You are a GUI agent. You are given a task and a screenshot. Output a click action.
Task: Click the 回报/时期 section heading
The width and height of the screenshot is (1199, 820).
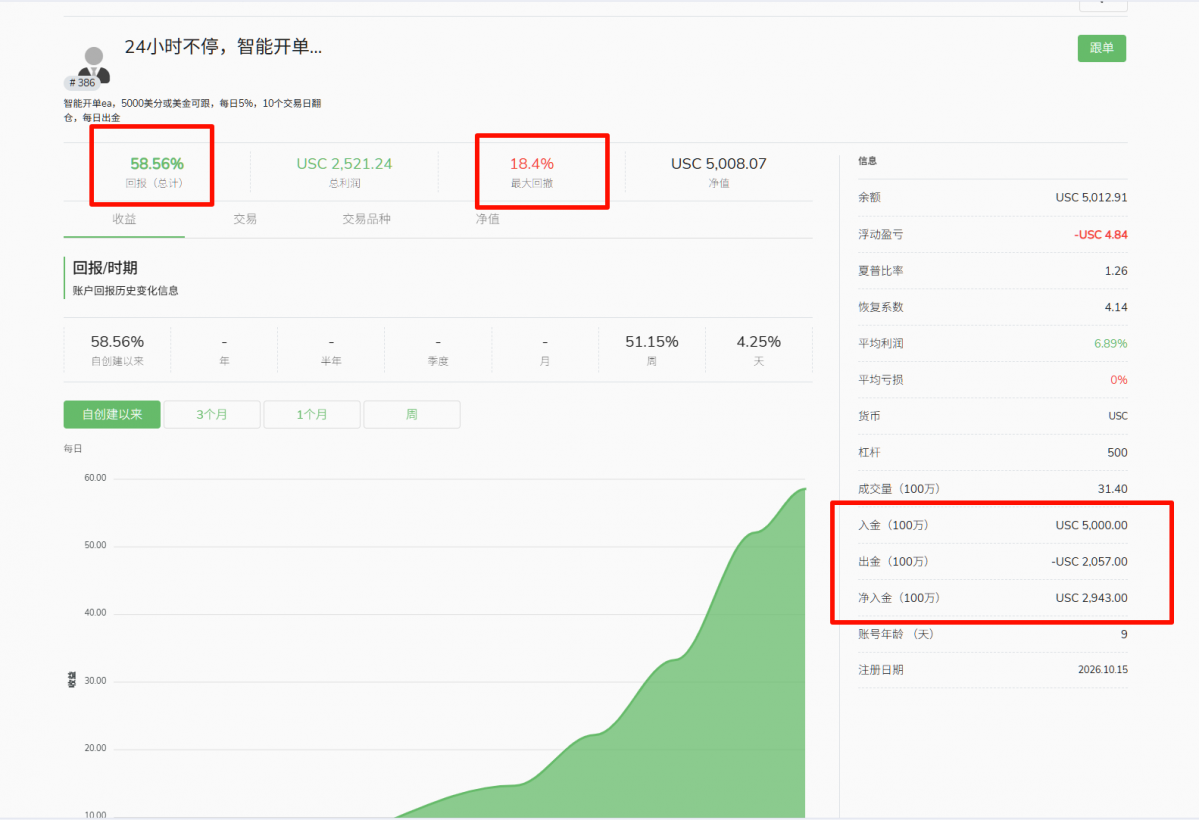point(105,268)
